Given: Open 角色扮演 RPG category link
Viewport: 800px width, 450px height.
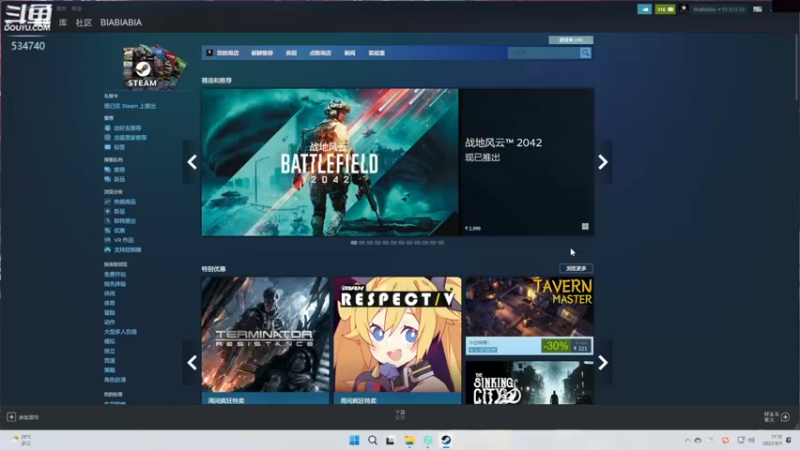Looking at the screenshot, I should coord(115,380).
